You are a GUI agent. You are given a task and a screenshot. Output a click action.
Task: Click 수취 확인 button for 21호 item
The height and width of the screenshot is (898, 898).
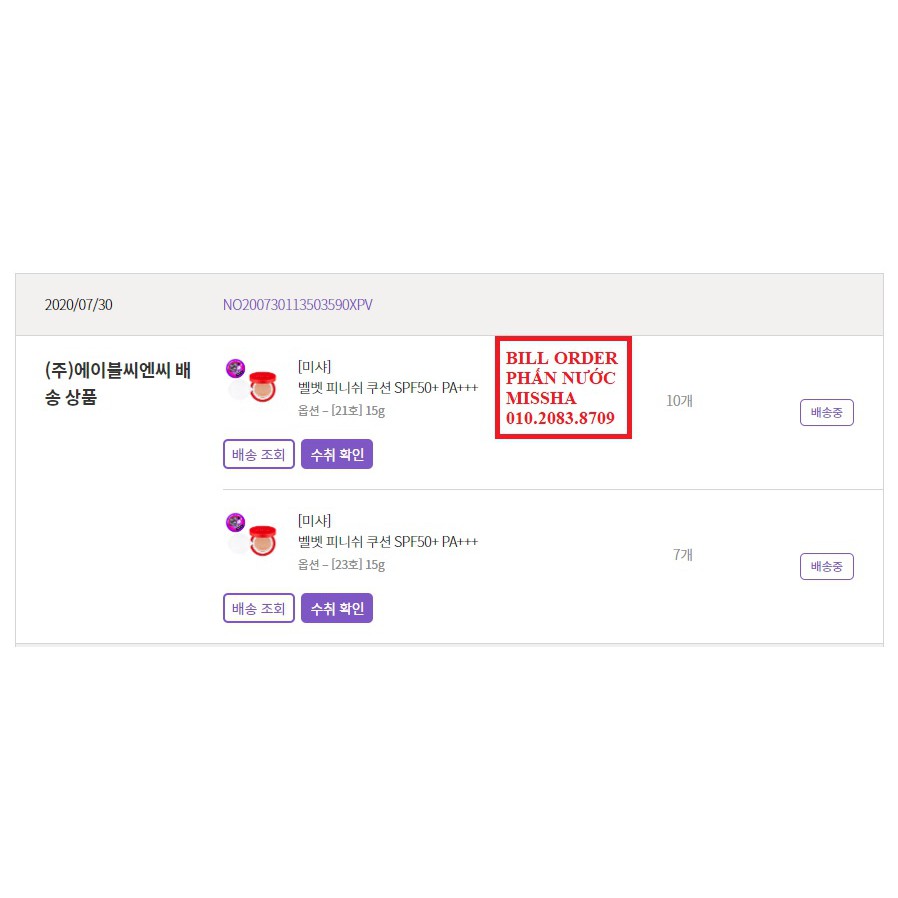pos(337,454)
